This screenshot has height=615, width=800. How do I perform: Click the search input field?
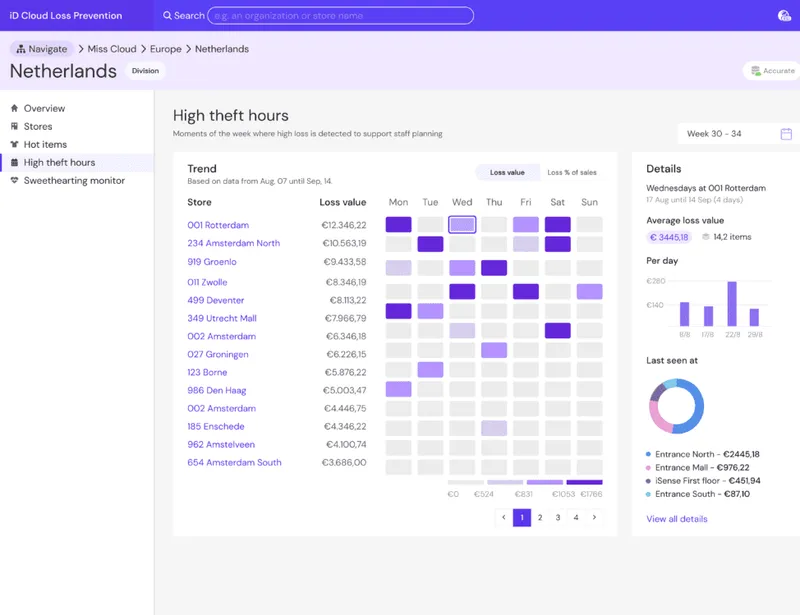point(340,15)
